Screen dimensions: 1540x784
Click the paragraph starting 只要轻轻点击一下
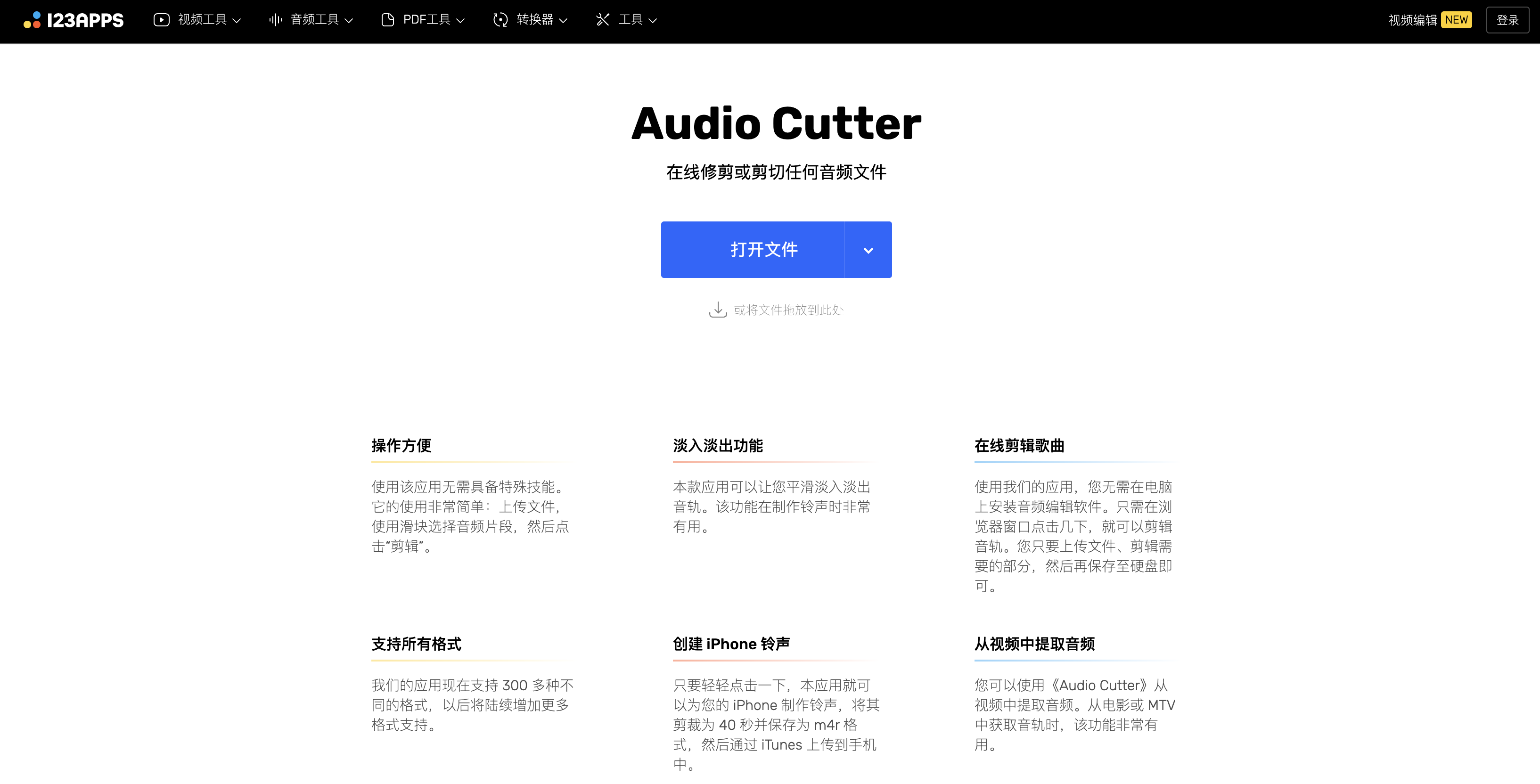(x=776, y=725)
